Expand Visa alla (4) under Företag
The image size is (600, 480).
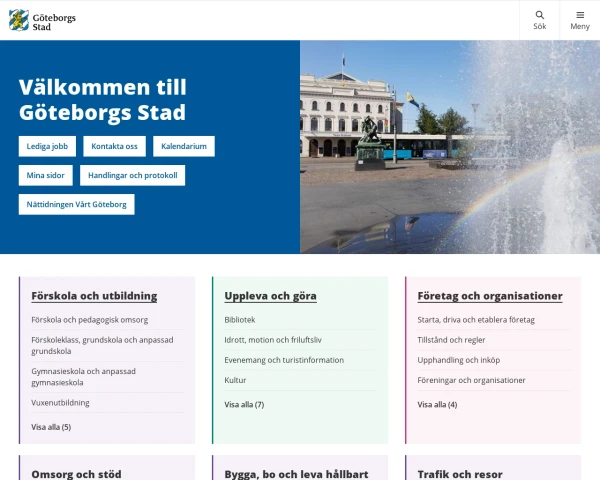click(x=437, y=404)
